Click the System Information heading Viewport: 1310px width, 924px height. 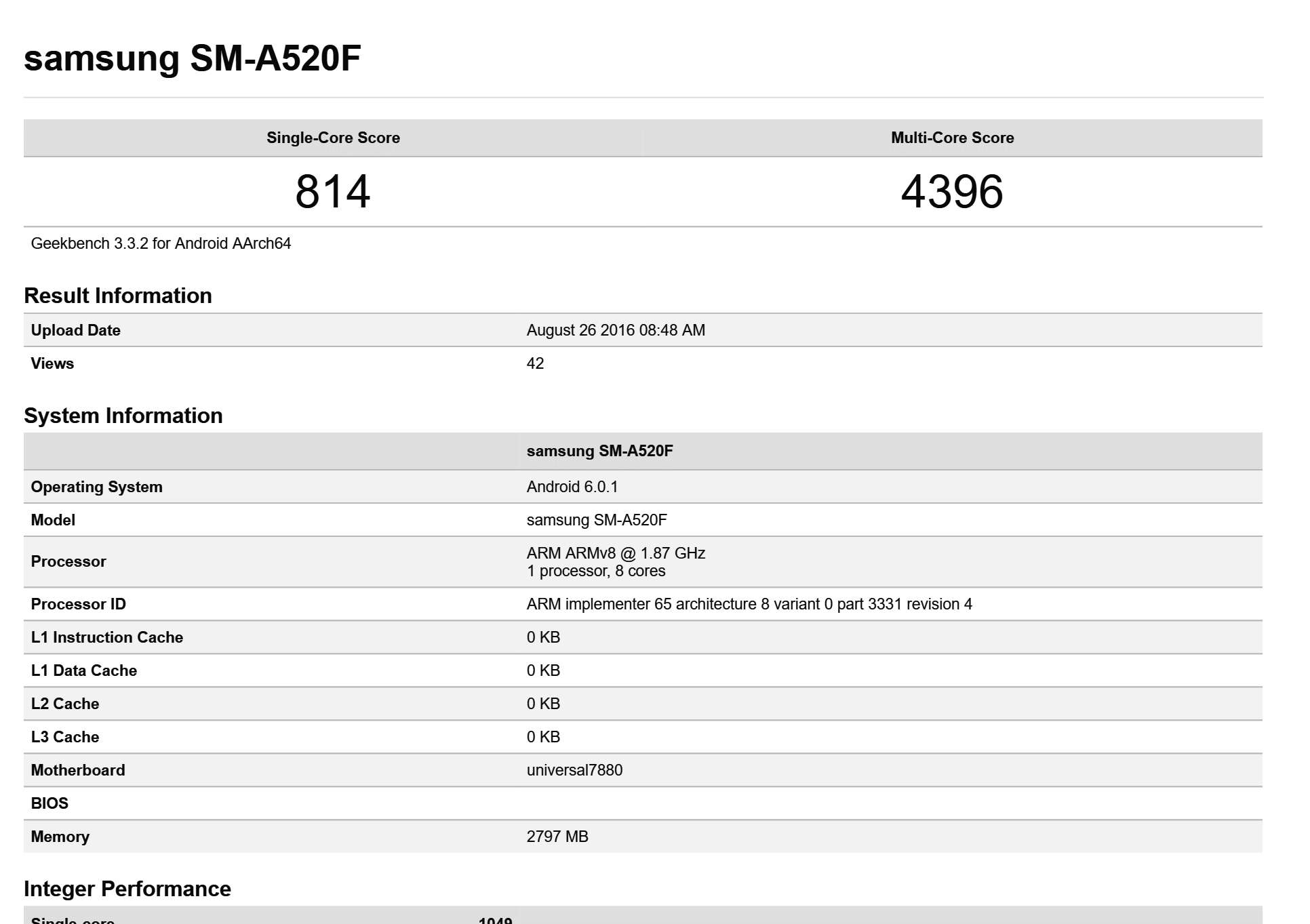coord(123,416)
